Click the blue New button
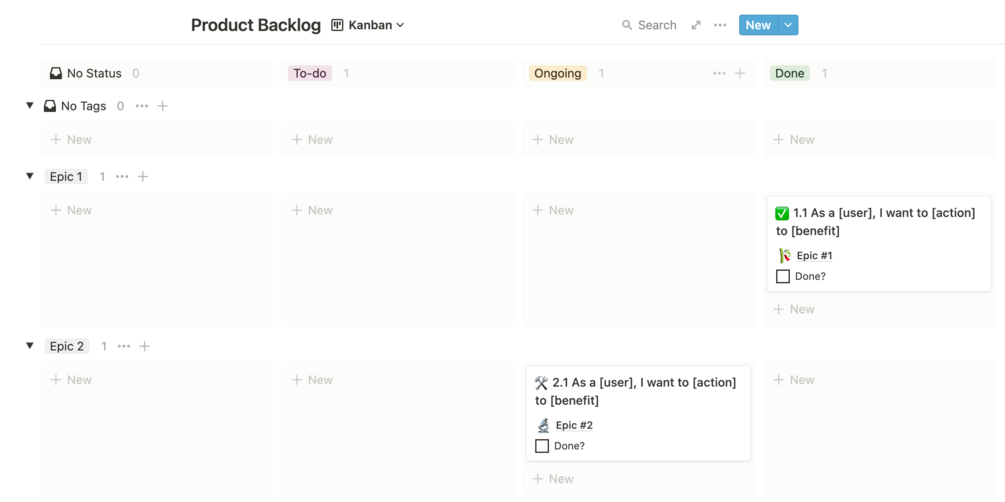 (758, 25)
